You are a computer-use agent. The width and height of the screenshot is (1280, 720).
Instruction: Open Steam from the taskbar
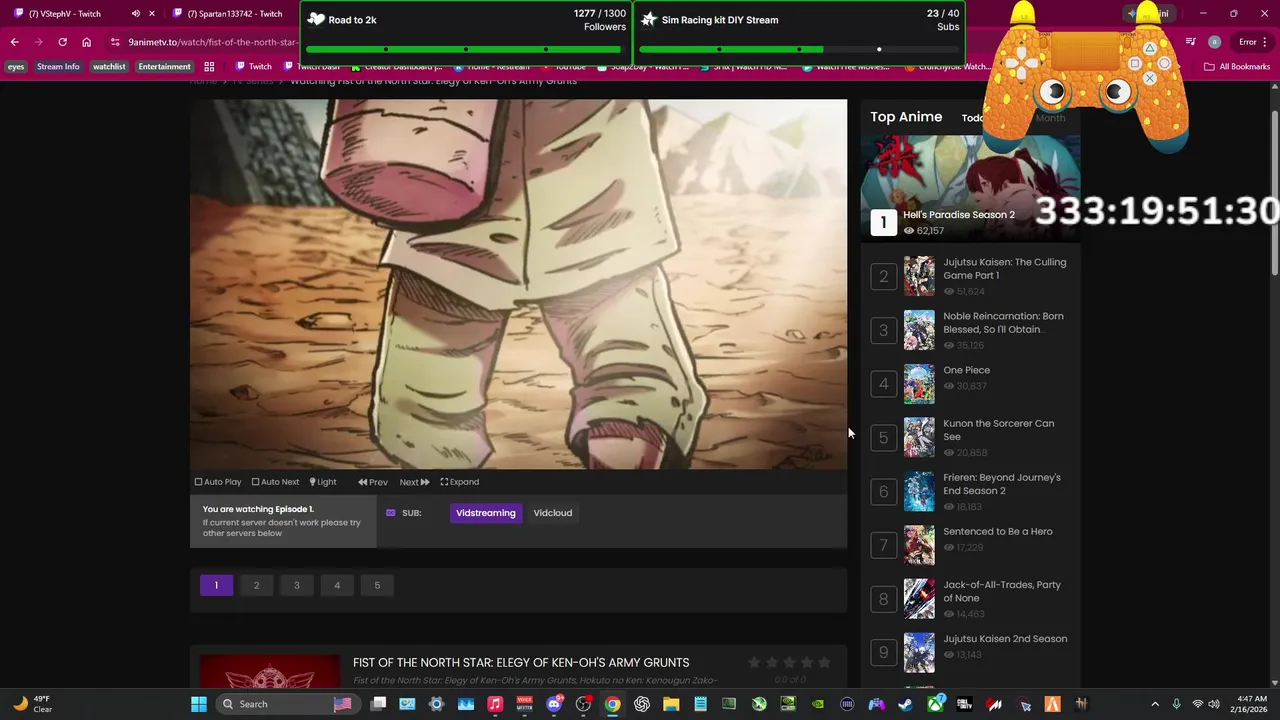(x=906, y=704)
